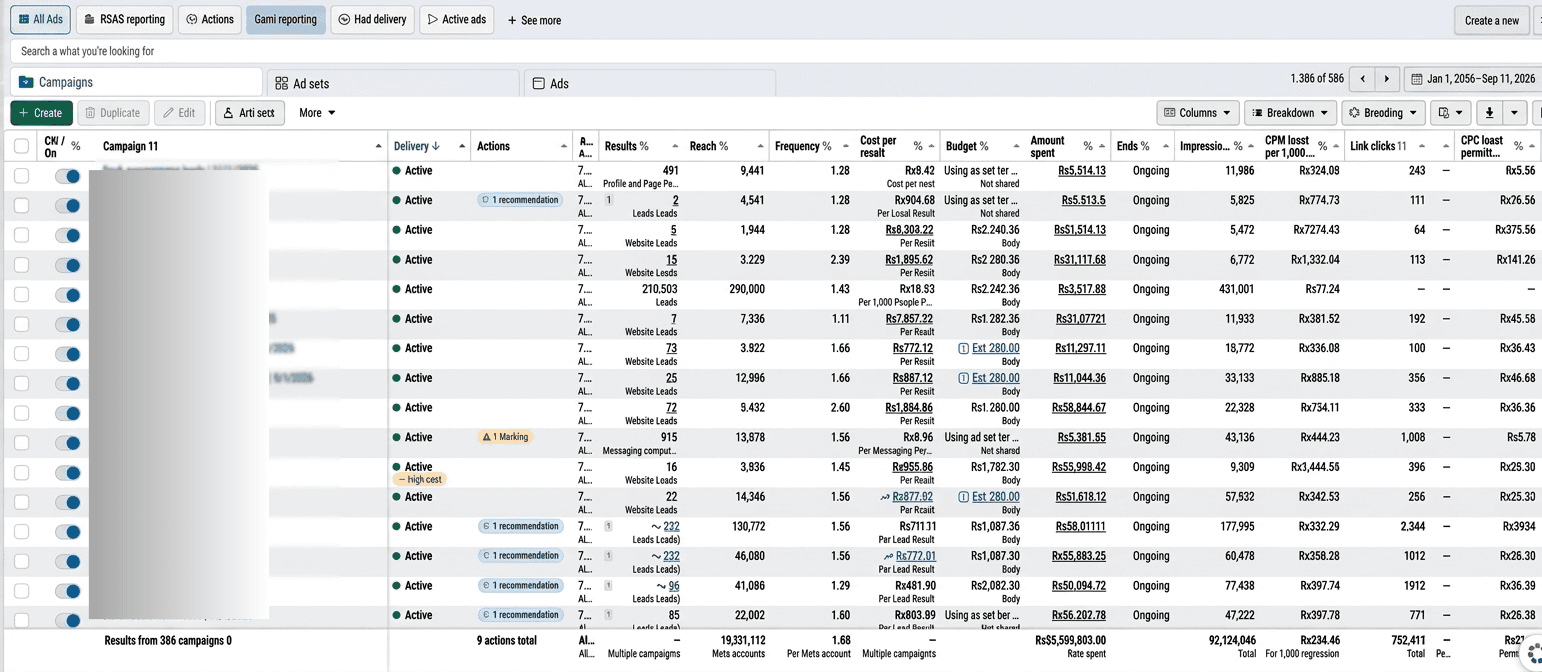
Task: Open the Actions view tab at top
Action: [210, 20]
